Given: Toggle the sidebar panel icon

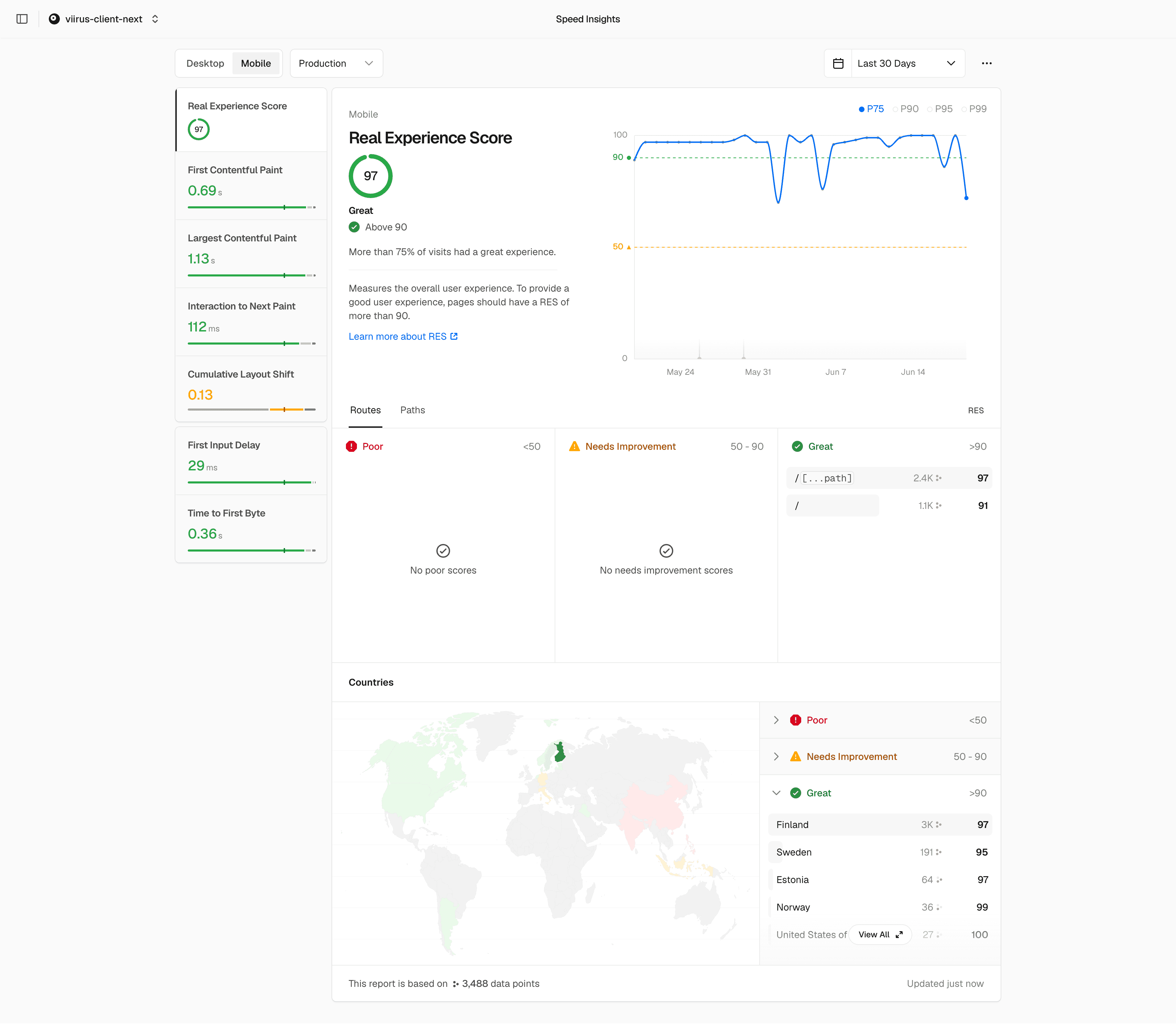Looking at the screenshot, I should pyautogui.click(x=22, y=19).
